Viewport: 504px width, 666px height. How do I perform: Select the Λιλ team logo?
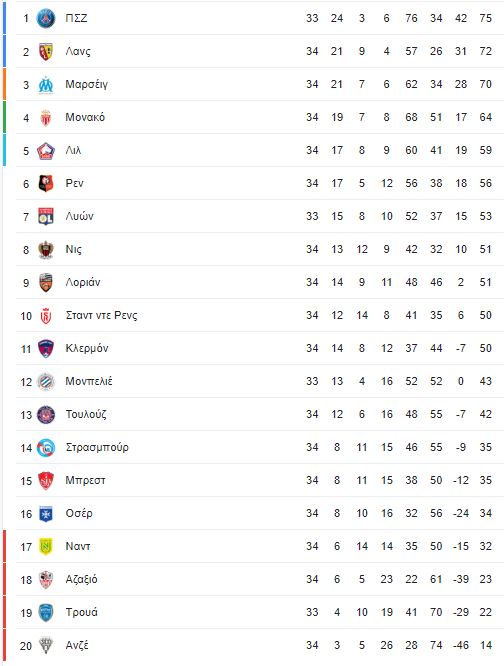click(46, 151)
